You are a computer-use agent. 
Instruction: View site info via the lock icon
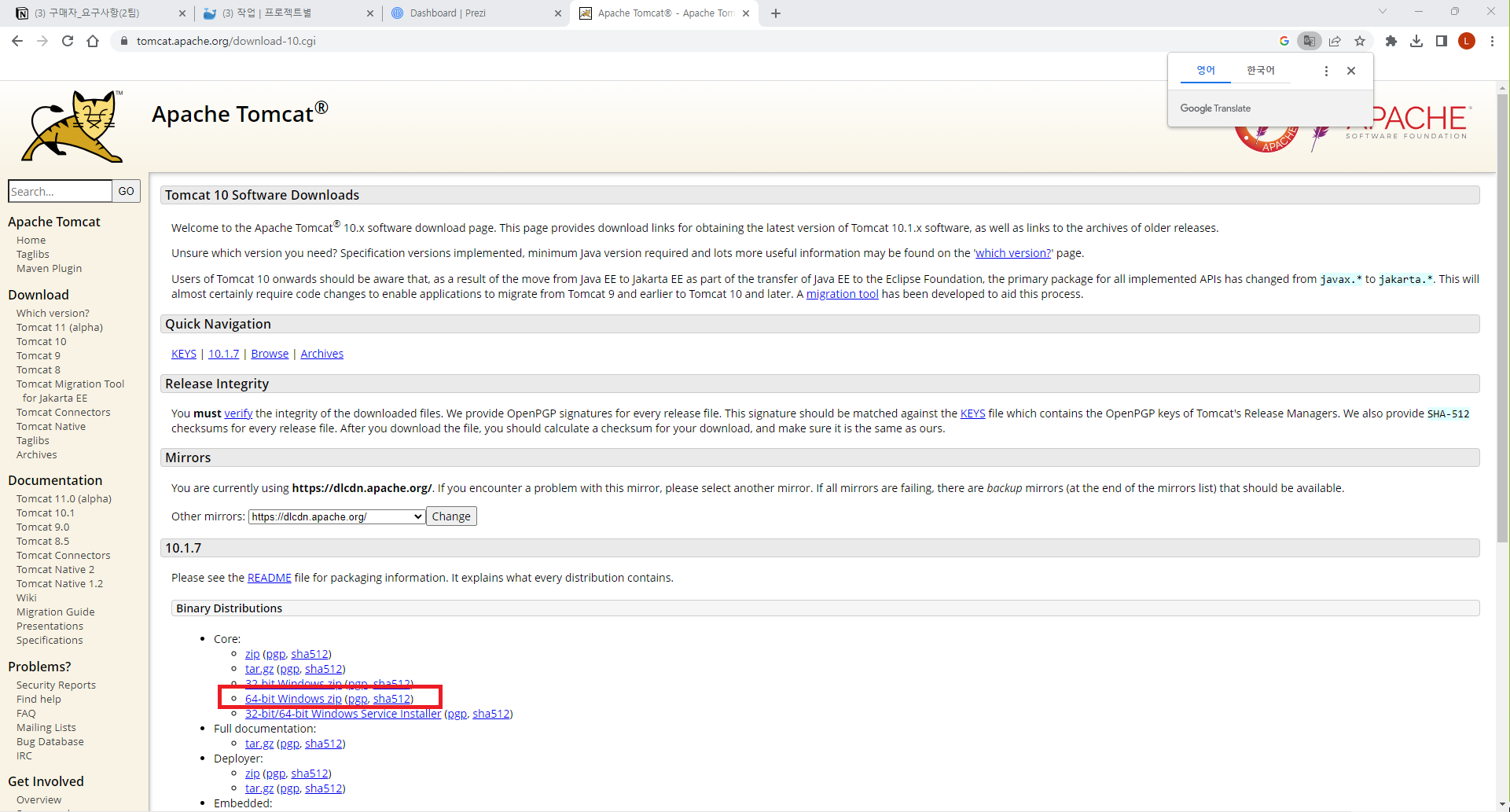coord(123,41)
